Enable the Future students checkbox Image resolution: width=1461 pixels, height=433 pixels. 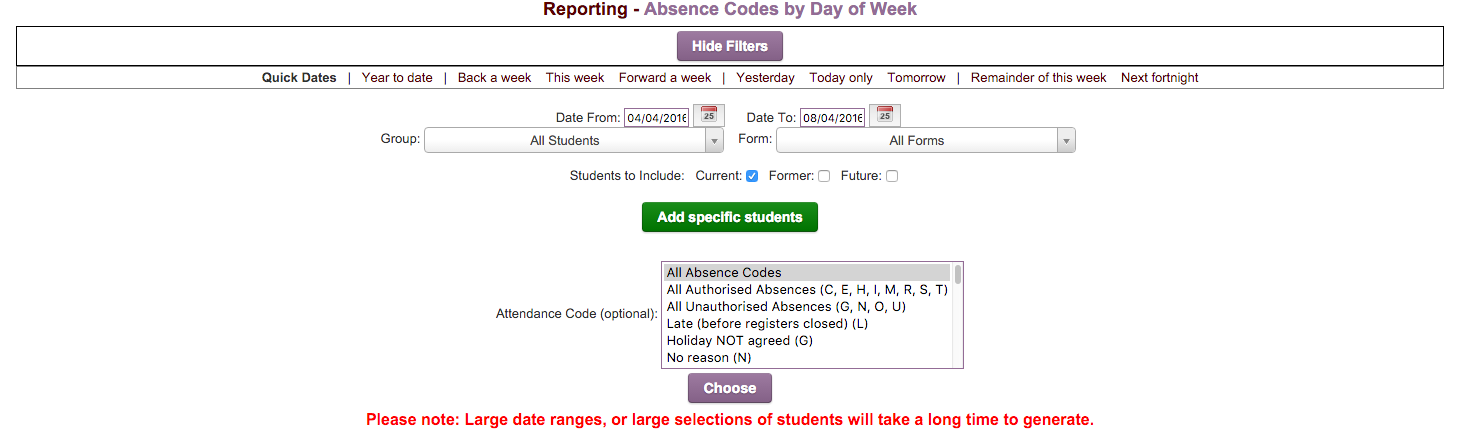(892, 177)
